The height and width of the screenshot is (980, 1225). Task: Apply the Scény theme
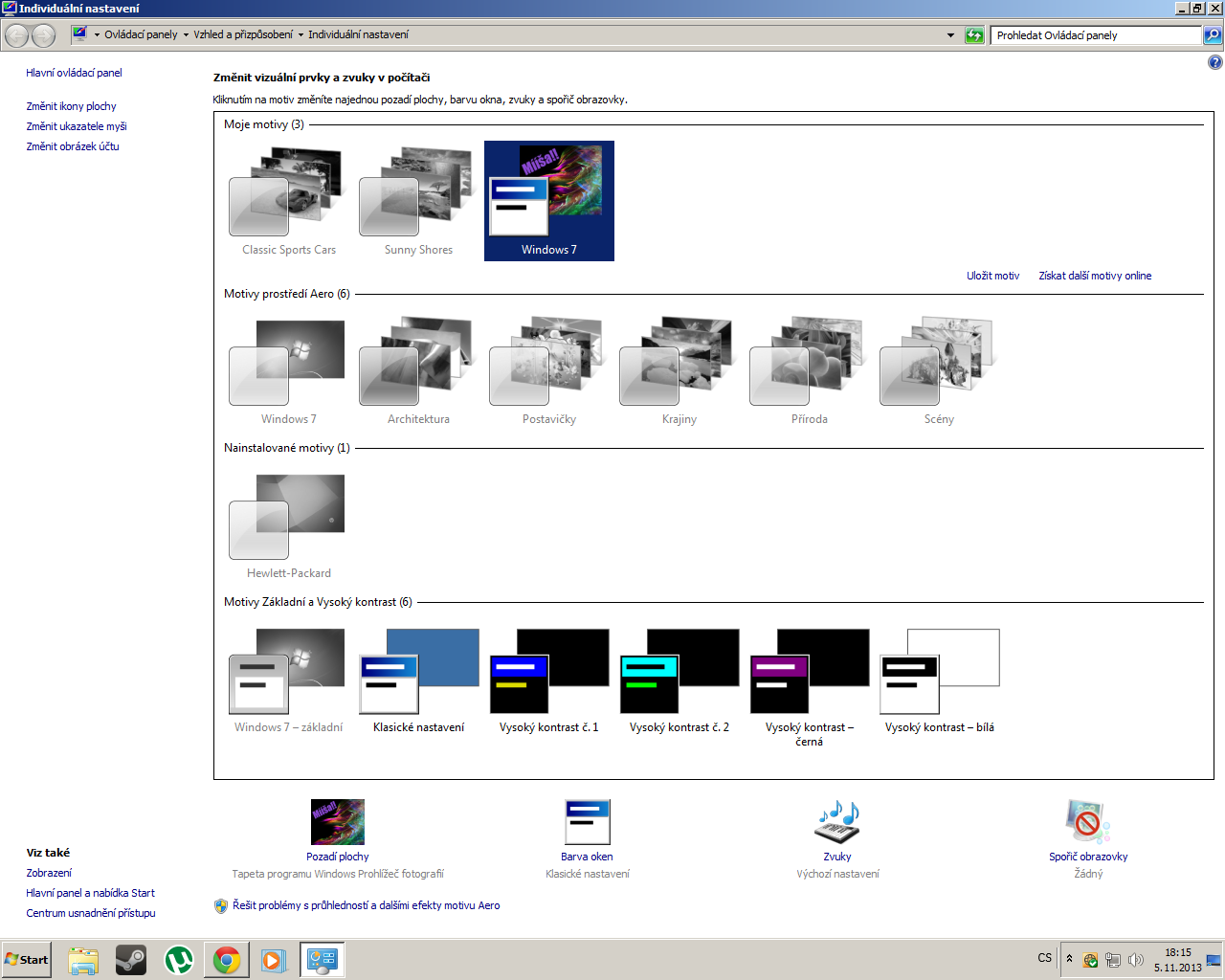940,371
